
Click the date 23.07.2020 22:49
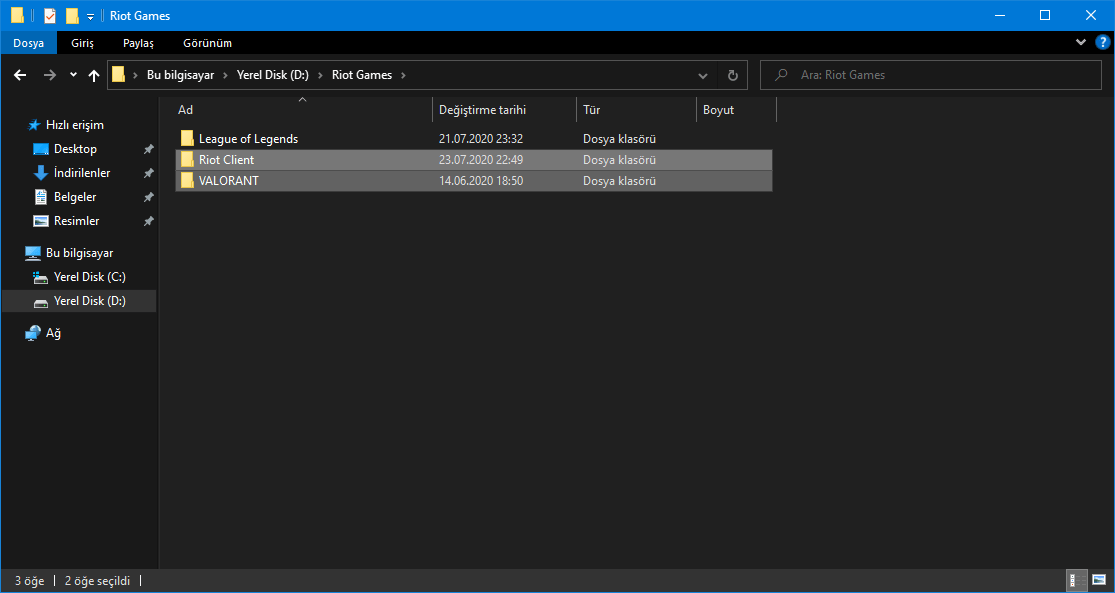pyautogui.click(x=481, y=160)
